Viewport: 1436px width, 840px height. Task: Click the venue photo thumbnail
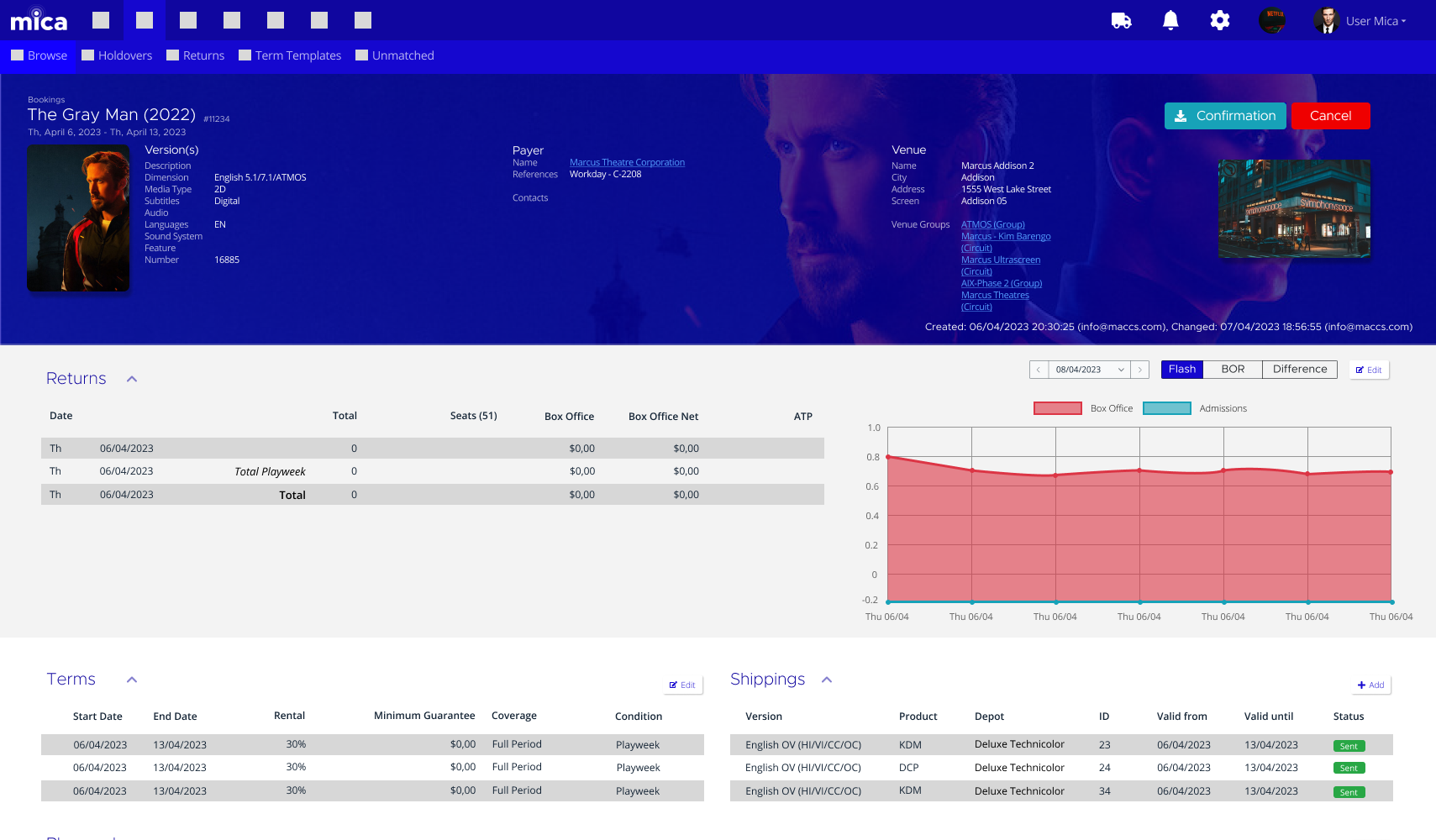pyautogui.click(x=1294, y=208)
